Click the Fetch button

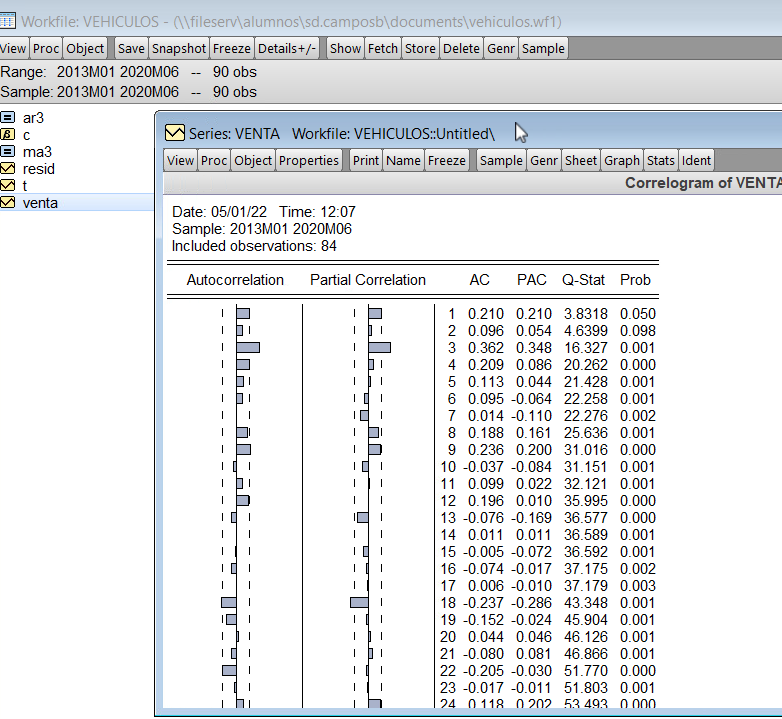click(383, 48)
